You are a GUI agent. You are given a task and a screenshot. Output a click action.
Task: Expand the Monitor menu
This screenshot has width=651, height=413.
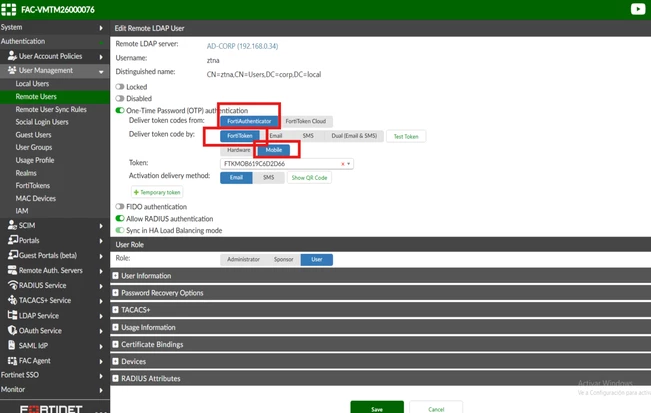coord(54,389)
